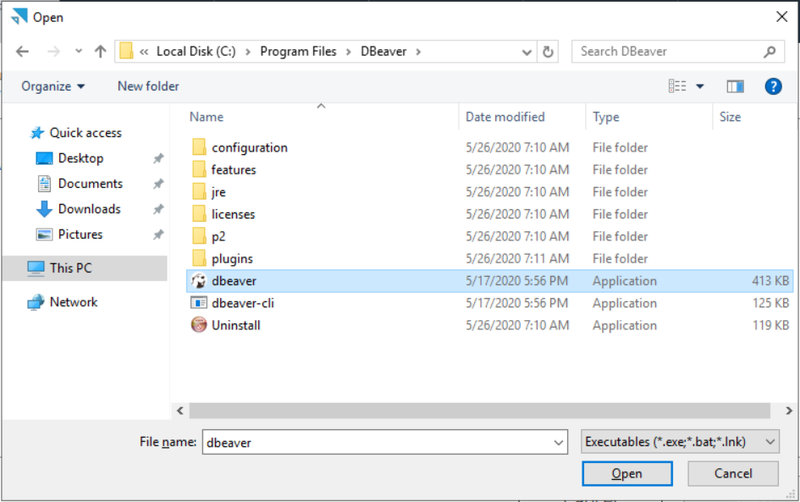Create a New folder

click(148, 86)
